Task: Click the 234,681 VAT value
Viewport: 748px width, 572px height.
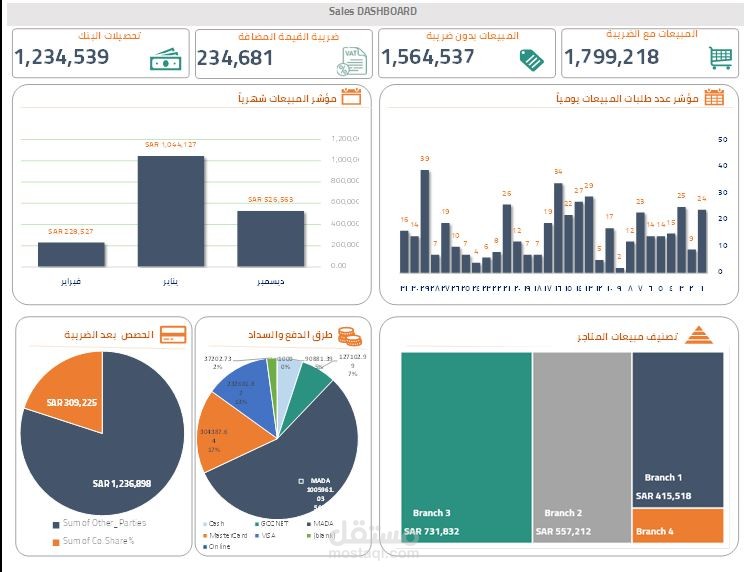Action: (x=235, y=58)
